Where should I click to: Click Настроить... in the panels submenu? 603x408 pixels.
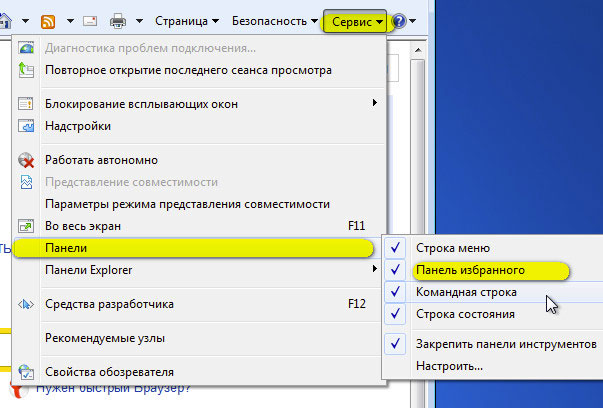[449, 365]
